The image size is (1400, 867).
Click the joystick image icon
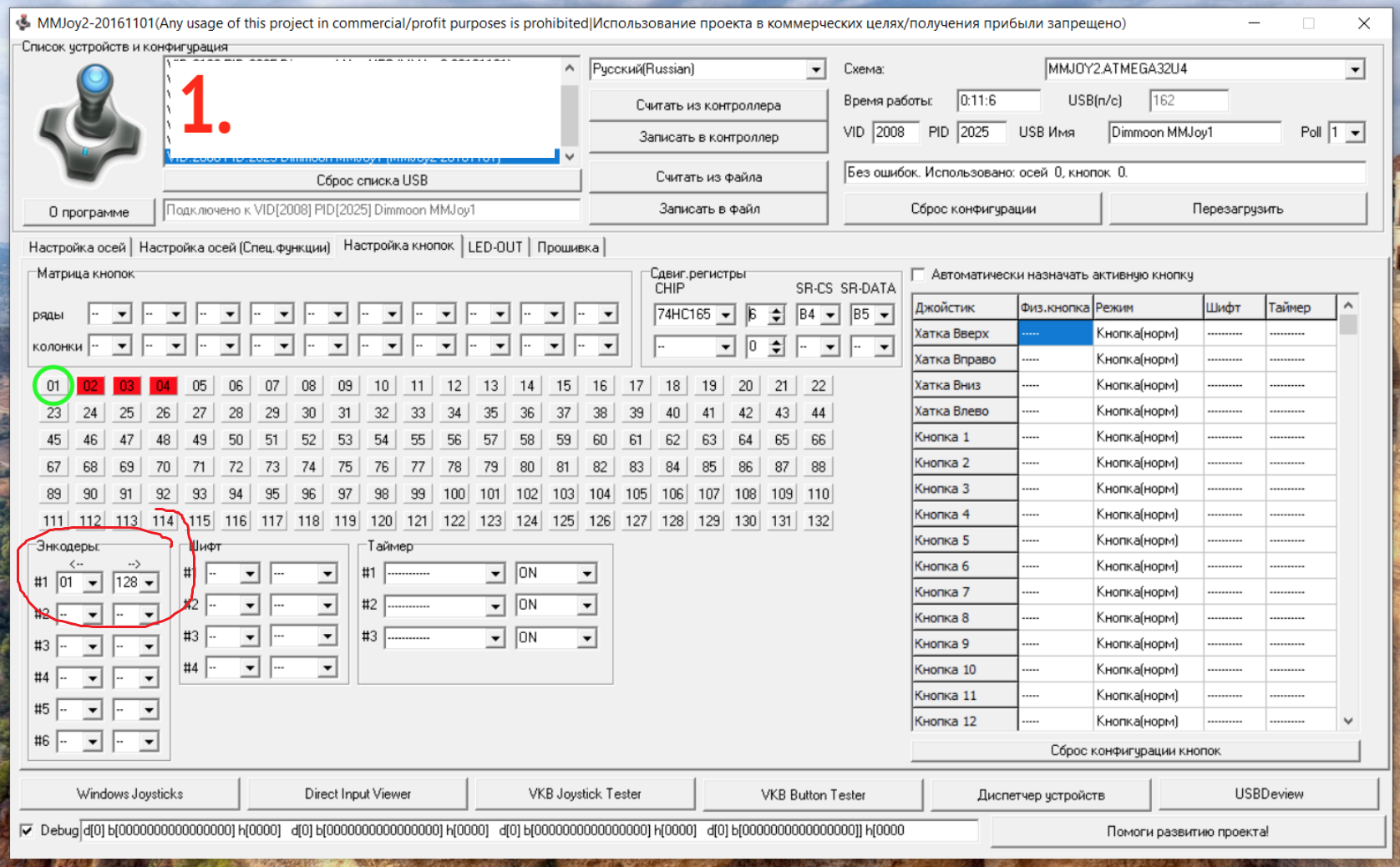pos(91,124)
